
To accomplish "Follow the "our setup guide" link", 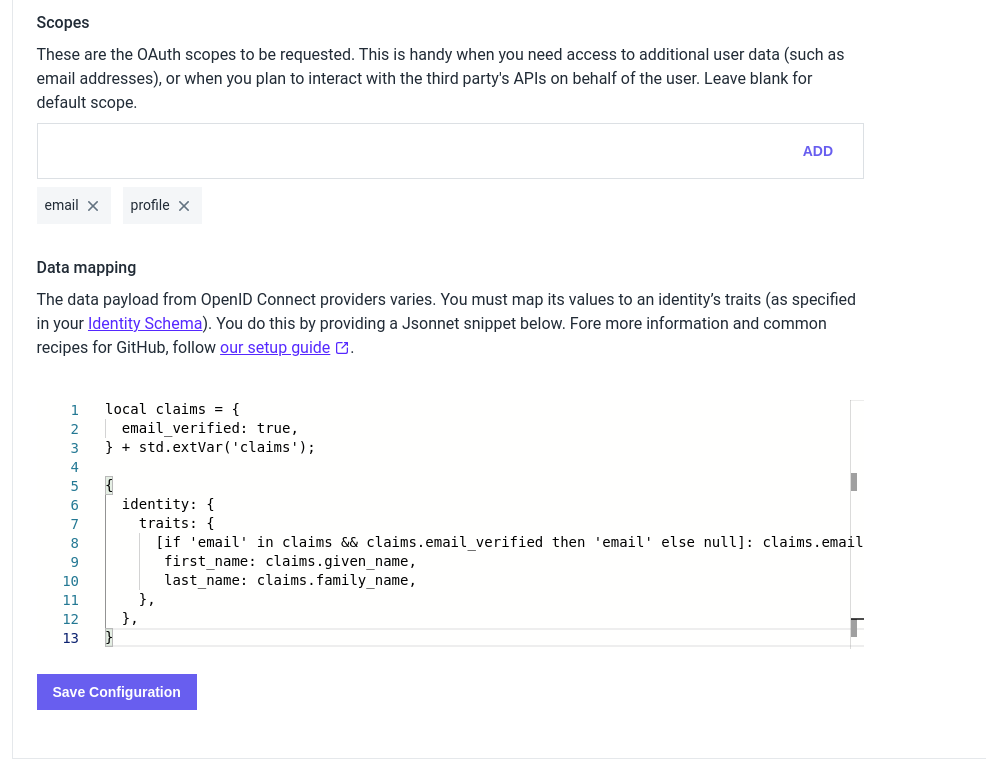I will click(274, 347).
